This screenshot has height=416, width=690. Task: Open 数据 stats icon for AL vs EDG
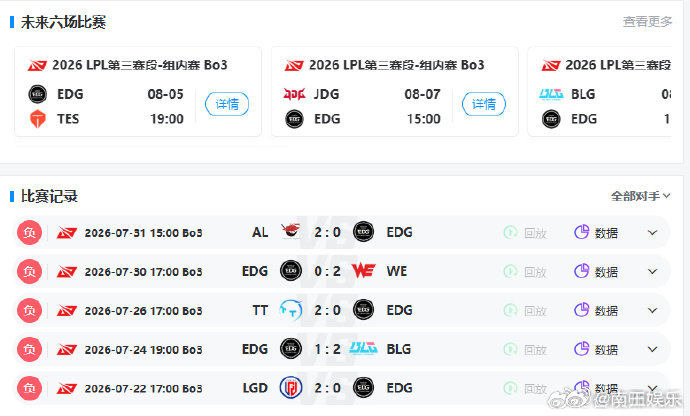[x=582, y=232]
